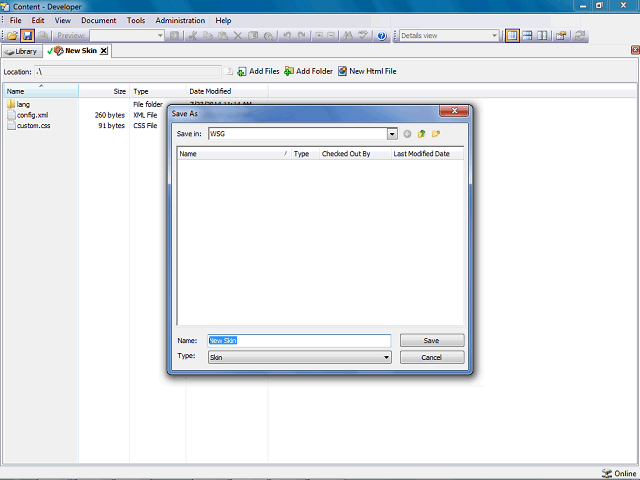Open the Details view dropdown
Viewport: 640px width, 480px height.
click(x=494, y=36)
